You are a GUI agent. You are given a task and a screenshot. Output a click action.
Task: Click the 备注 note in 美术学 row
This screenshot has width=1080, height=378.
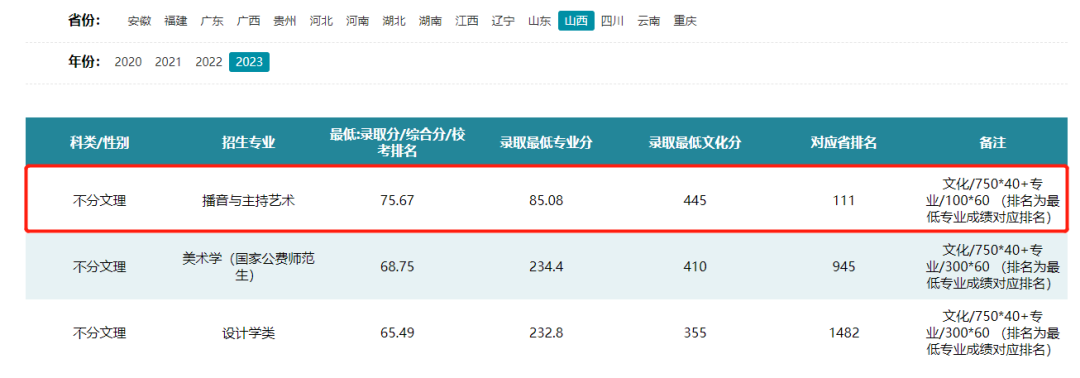click(x=993, y=266)
